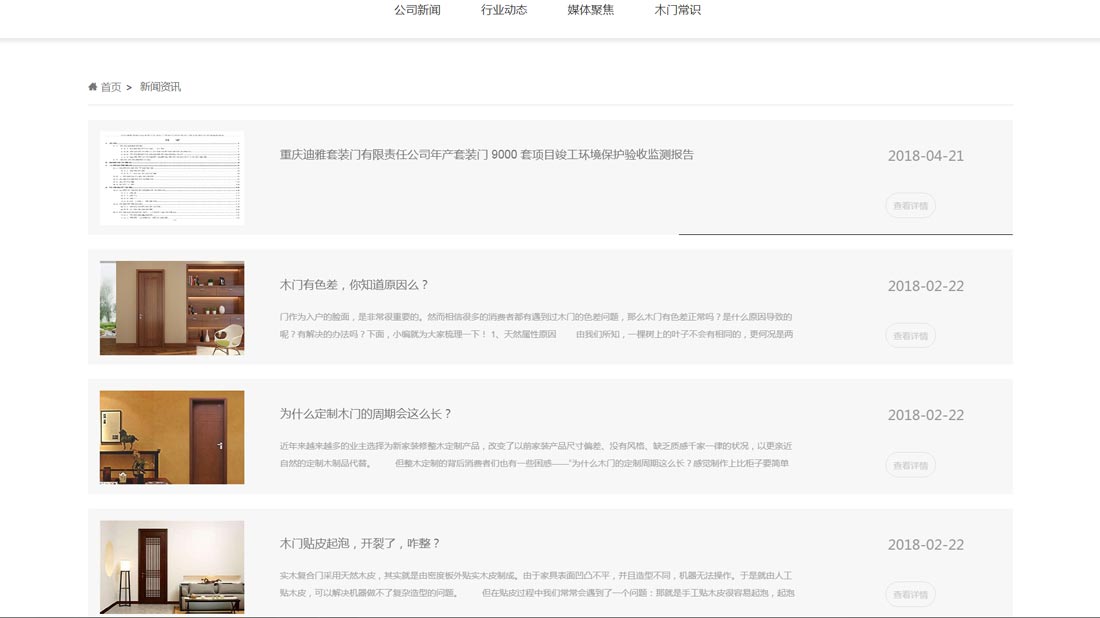Select the door image for the 定制木门 article
This screenshot has width=1100, height=618.
[x=171, y=437]
